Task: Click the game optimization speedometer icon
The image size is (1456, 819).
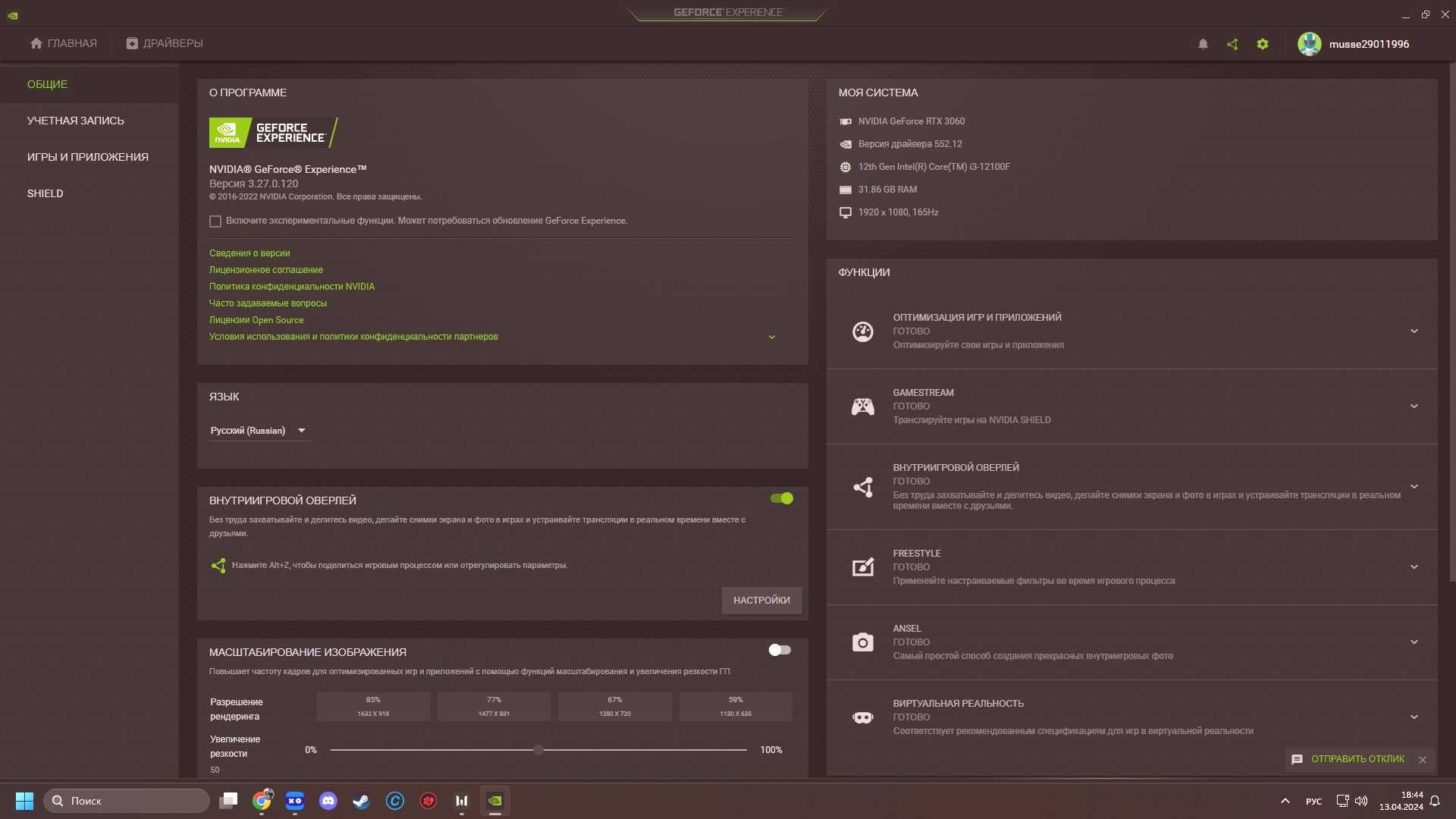Action: [x=863, y=331]
